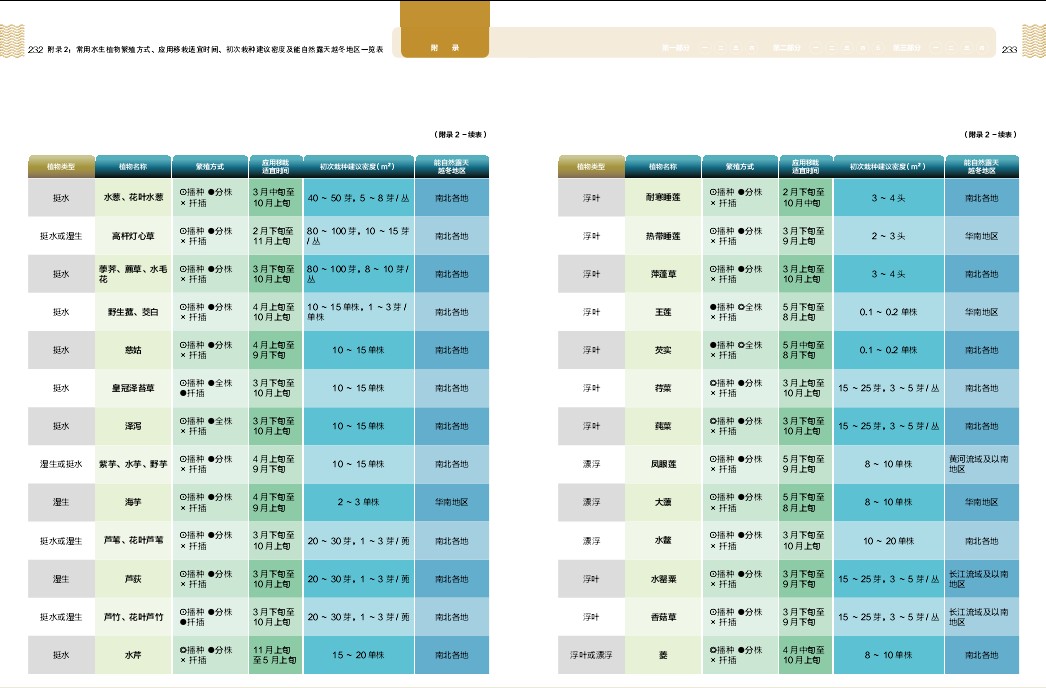The image size is (1046, 688).
Task: Select the 海芋 plant name cell
Action: point(132,502)
